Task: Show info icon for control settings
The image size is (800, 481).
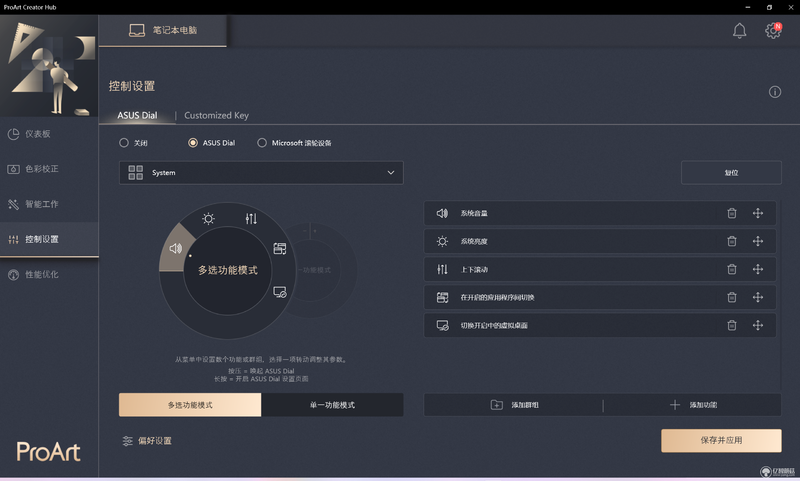Action: 774,92
